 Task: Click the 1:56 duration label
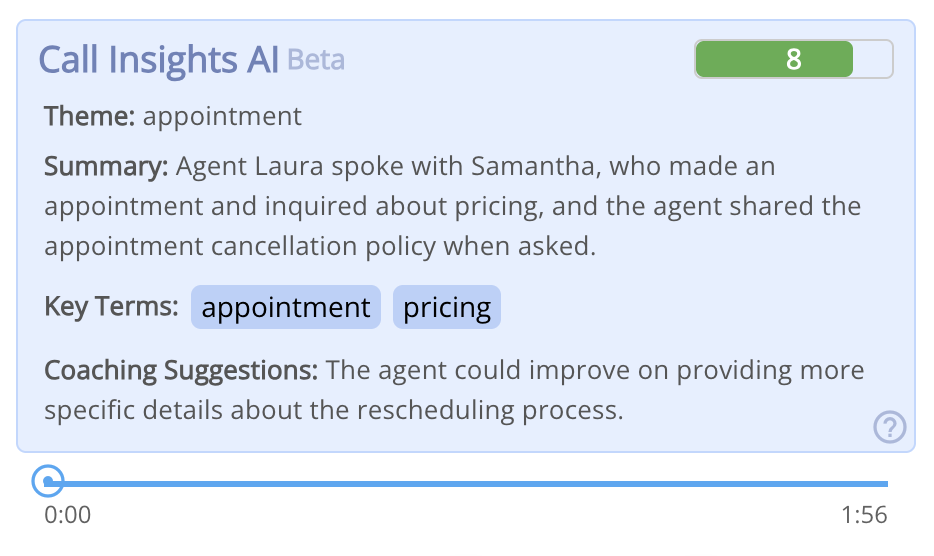click(864, 515)
